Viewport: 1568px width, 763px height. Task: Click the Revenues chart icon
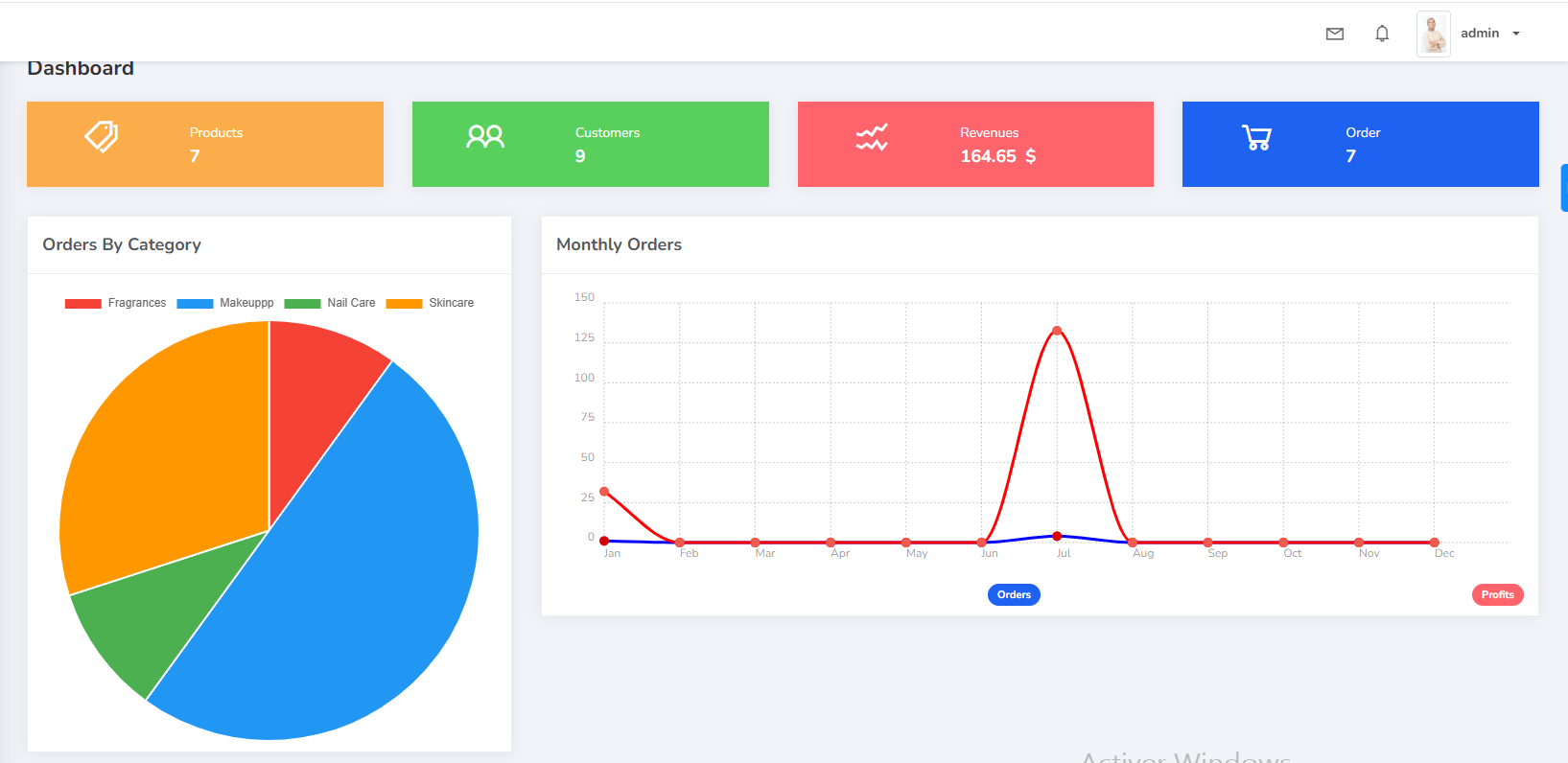(872, 138)
